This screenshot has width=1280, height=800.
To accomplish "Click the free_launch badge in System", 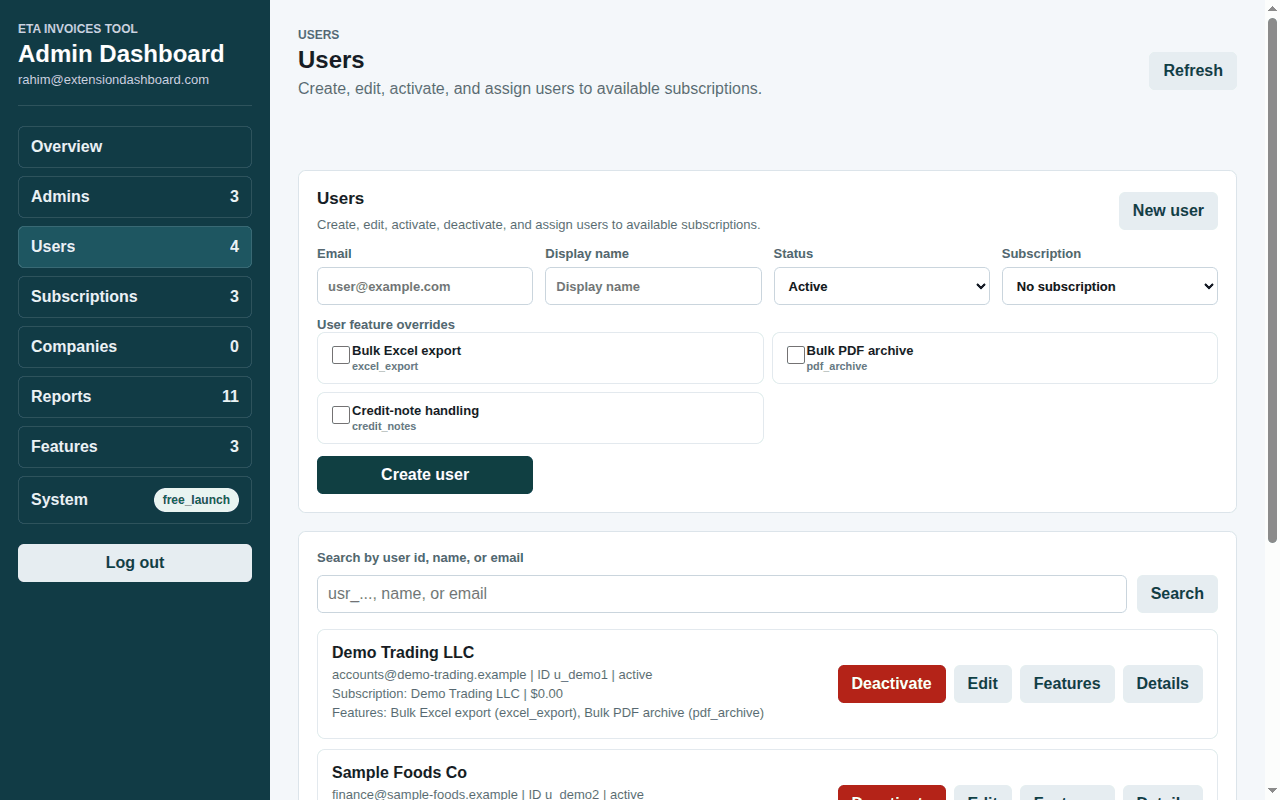I will (196, 500).
